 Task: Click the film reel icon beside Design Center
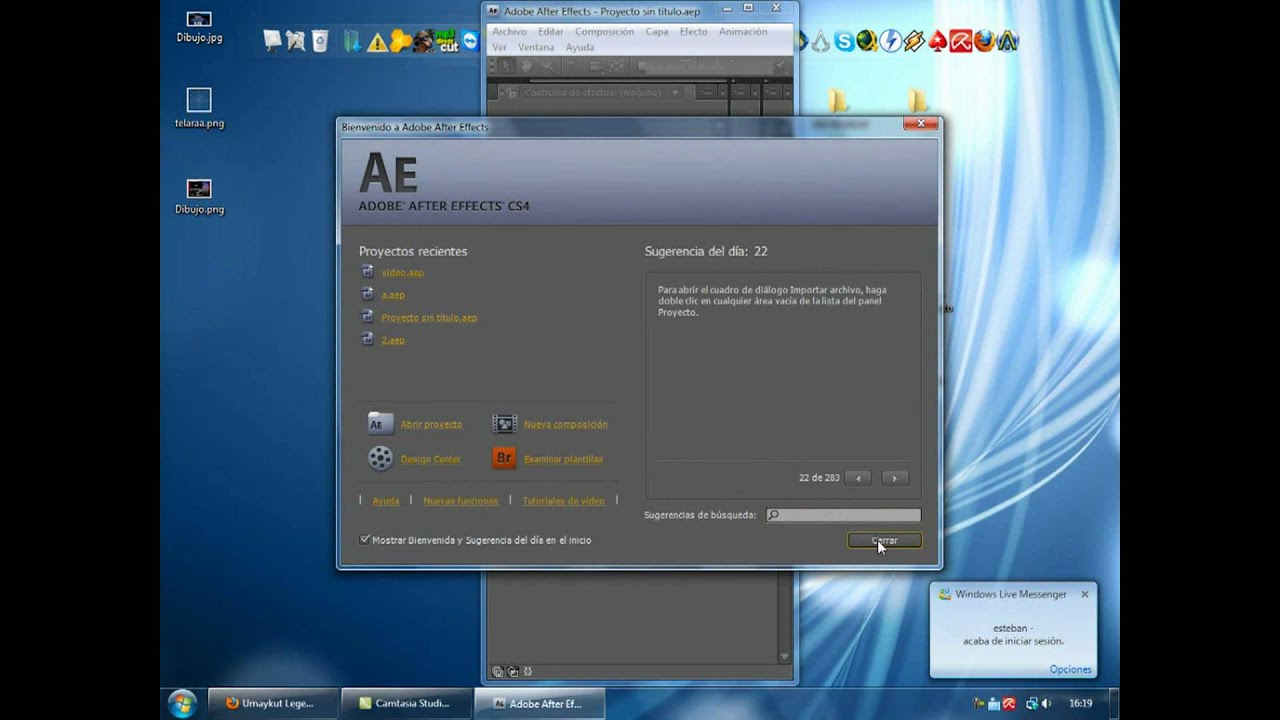(x=380, y=459)
